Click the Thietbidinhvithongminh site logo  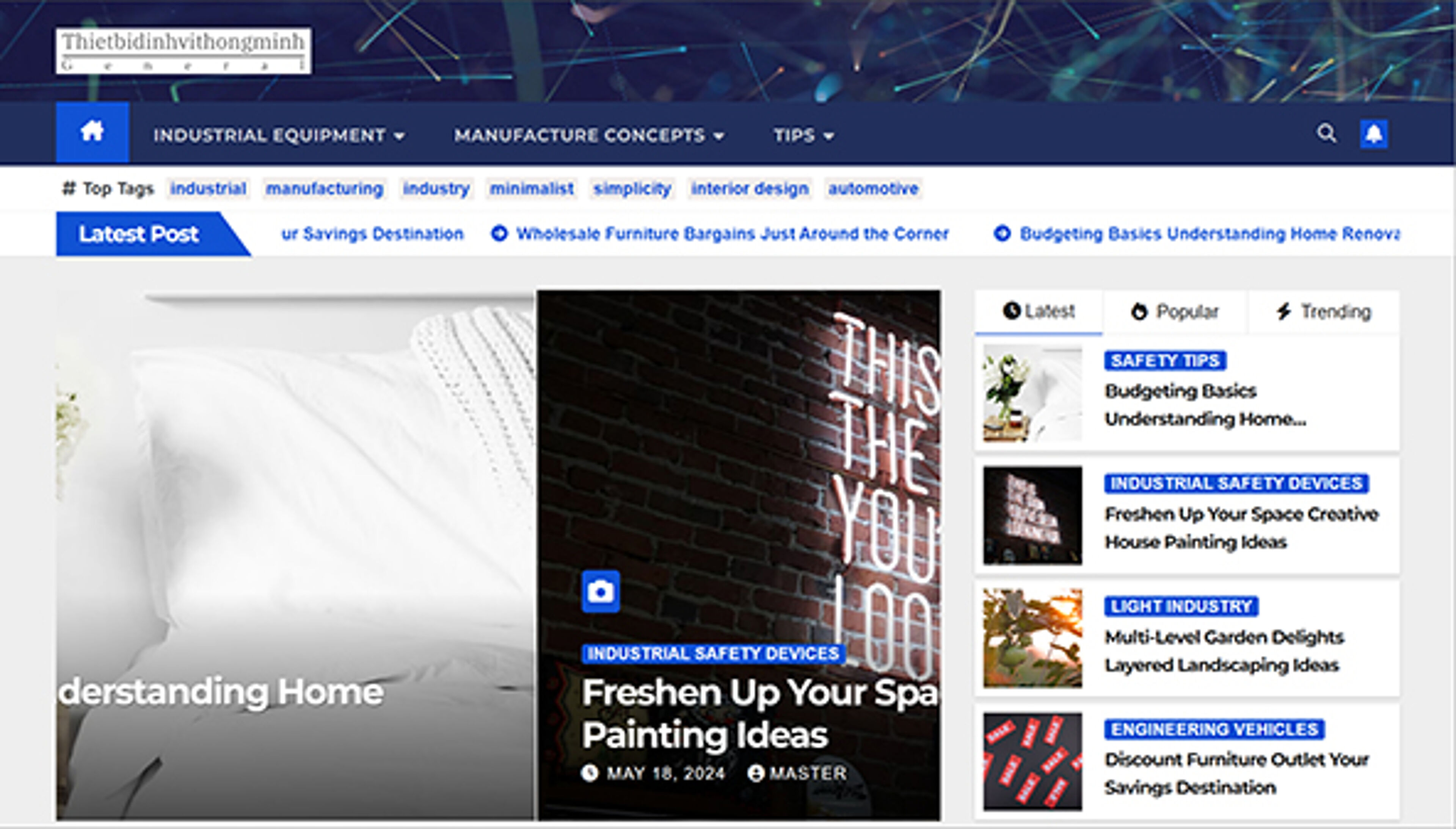pos(183,51)
